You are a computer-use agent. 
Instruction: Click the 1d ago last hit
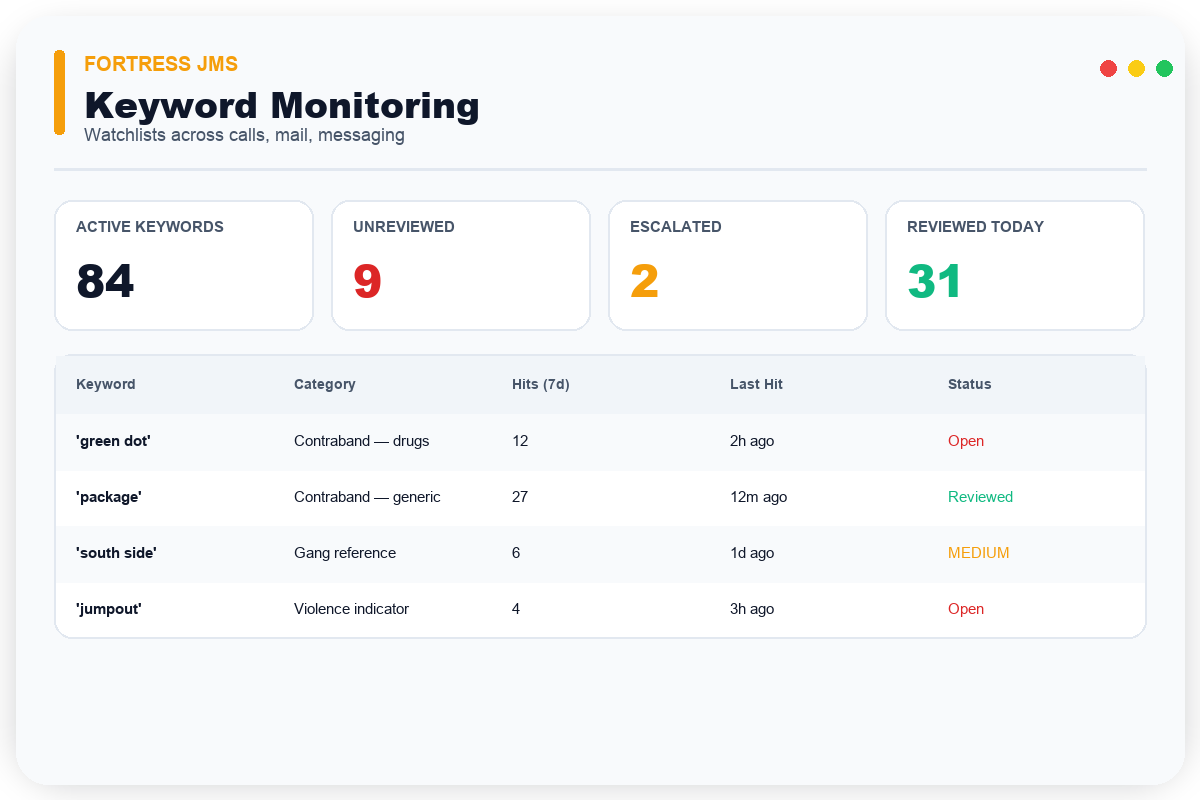[x=752, y=553]
